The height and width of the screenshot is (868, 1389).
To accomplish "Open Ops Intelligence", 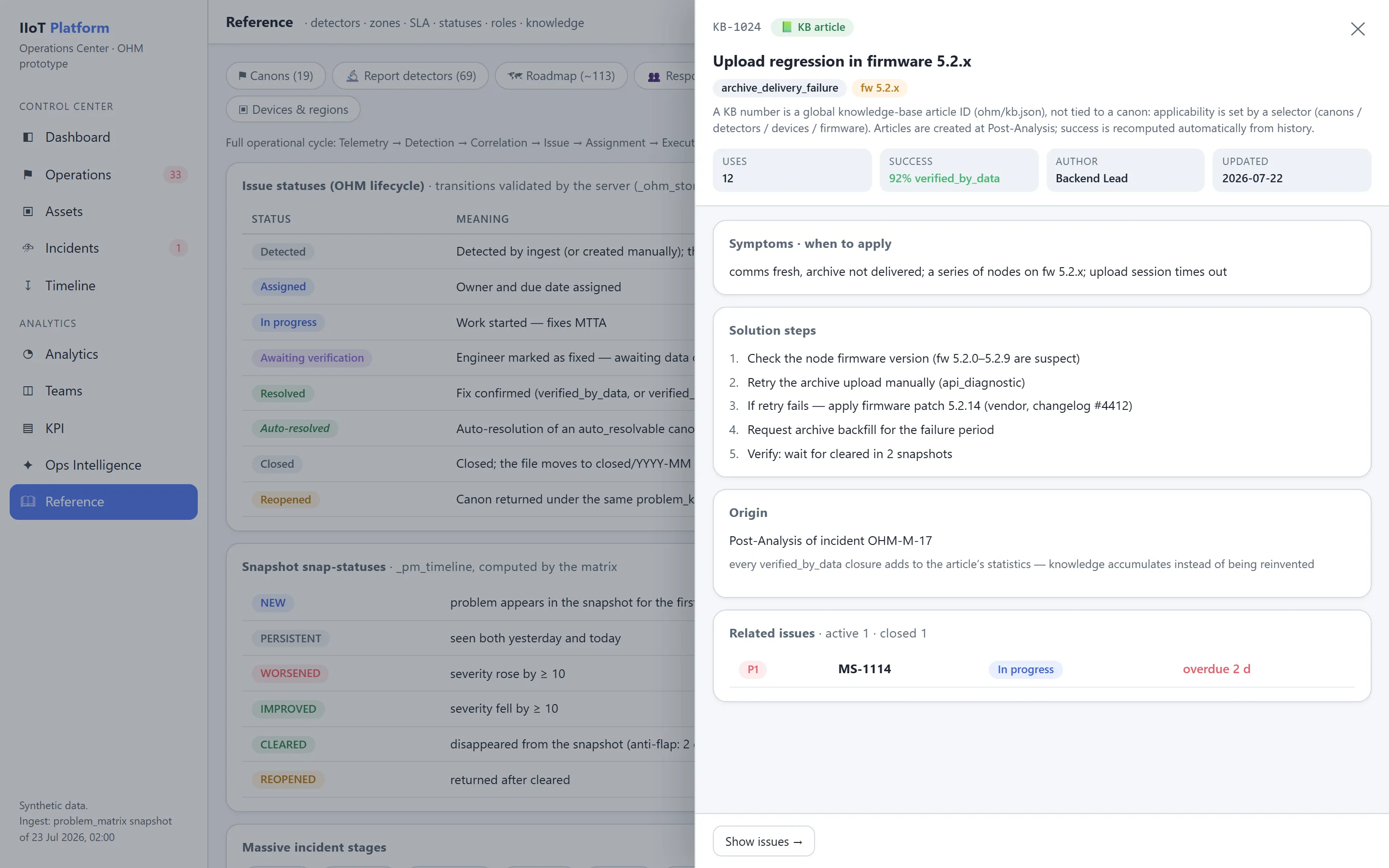I will [104, 465].
